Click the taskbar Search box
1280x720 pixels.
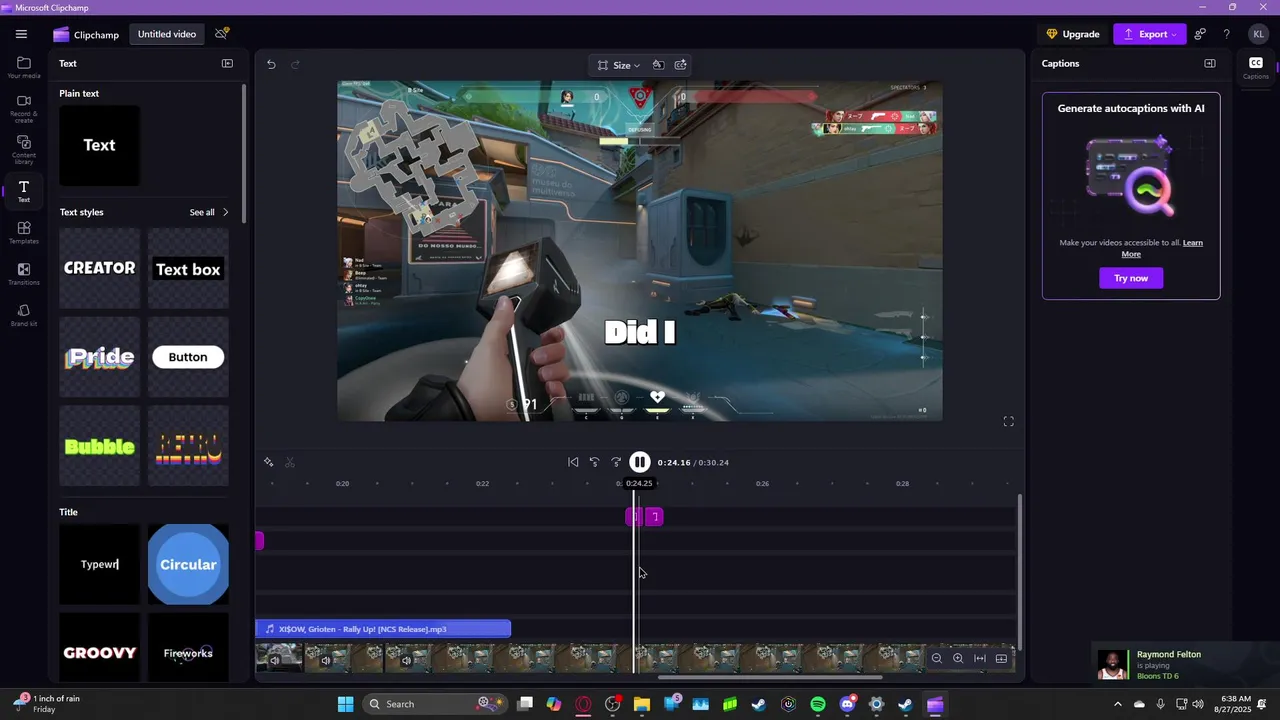tap(435, 704)
